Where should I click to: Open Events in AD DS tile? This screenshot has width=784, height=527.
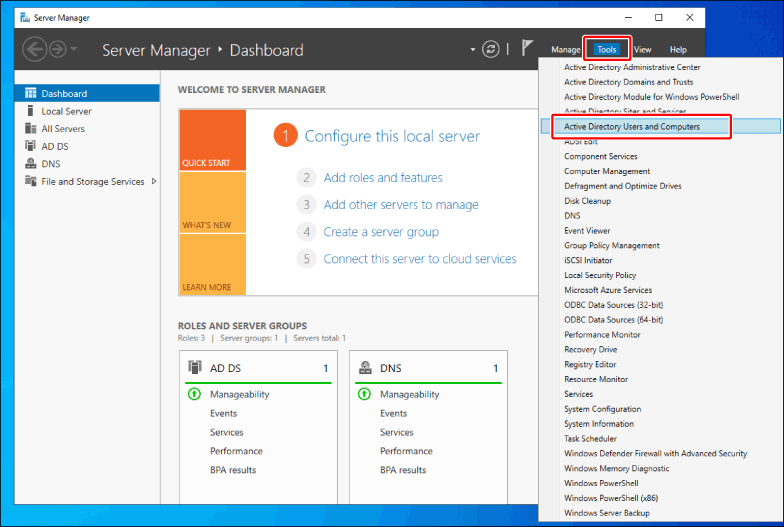click(x=224, y=414)
